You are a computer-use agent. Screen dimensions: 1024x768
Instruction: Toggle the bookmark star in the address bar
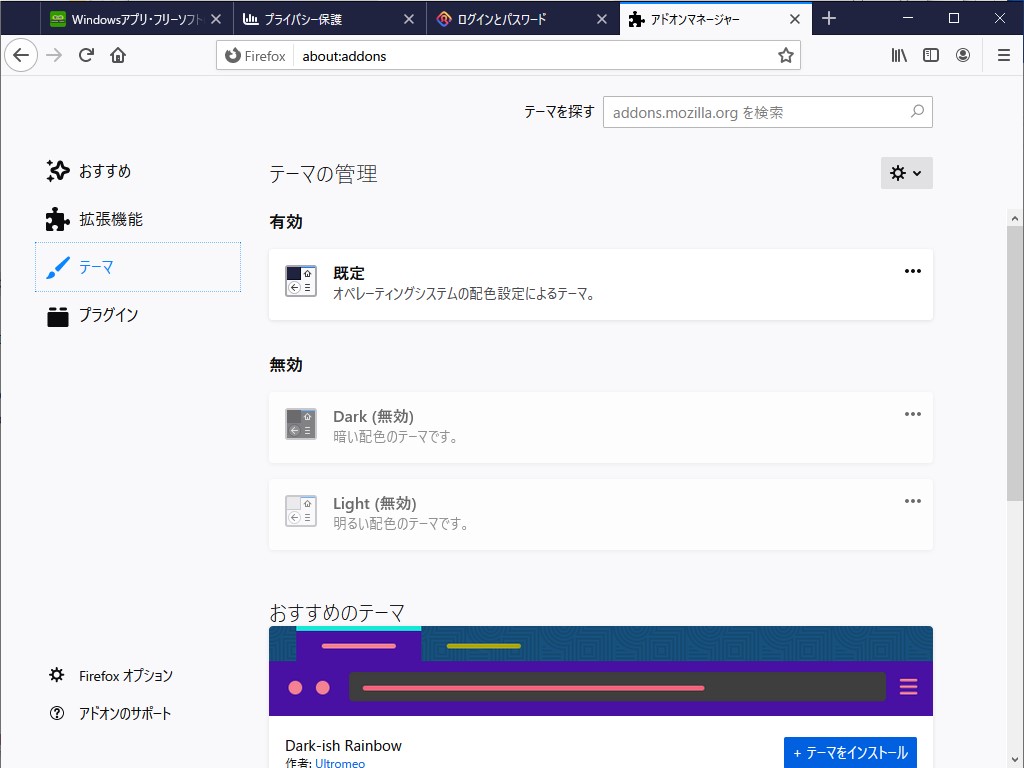pyautogui.click(x=786, y=55)
